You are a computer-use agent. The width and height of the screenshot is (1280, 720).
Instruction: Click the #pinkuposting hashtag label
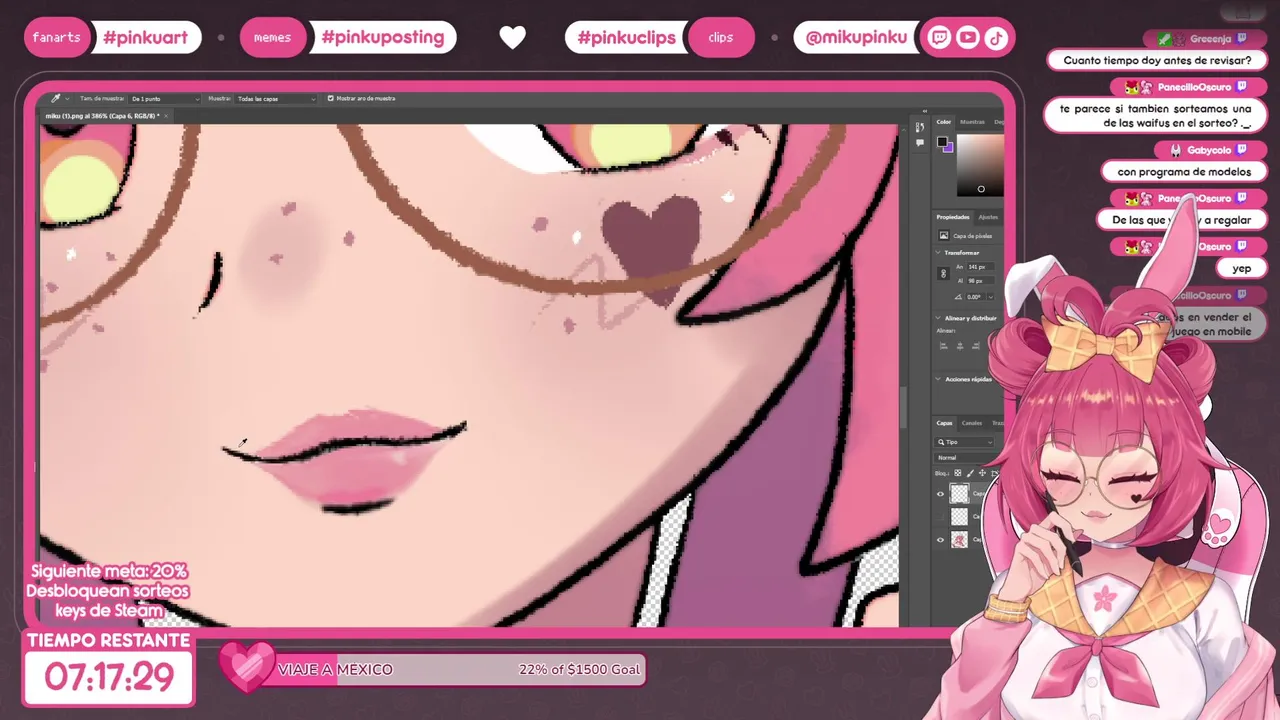click(383, 38)
